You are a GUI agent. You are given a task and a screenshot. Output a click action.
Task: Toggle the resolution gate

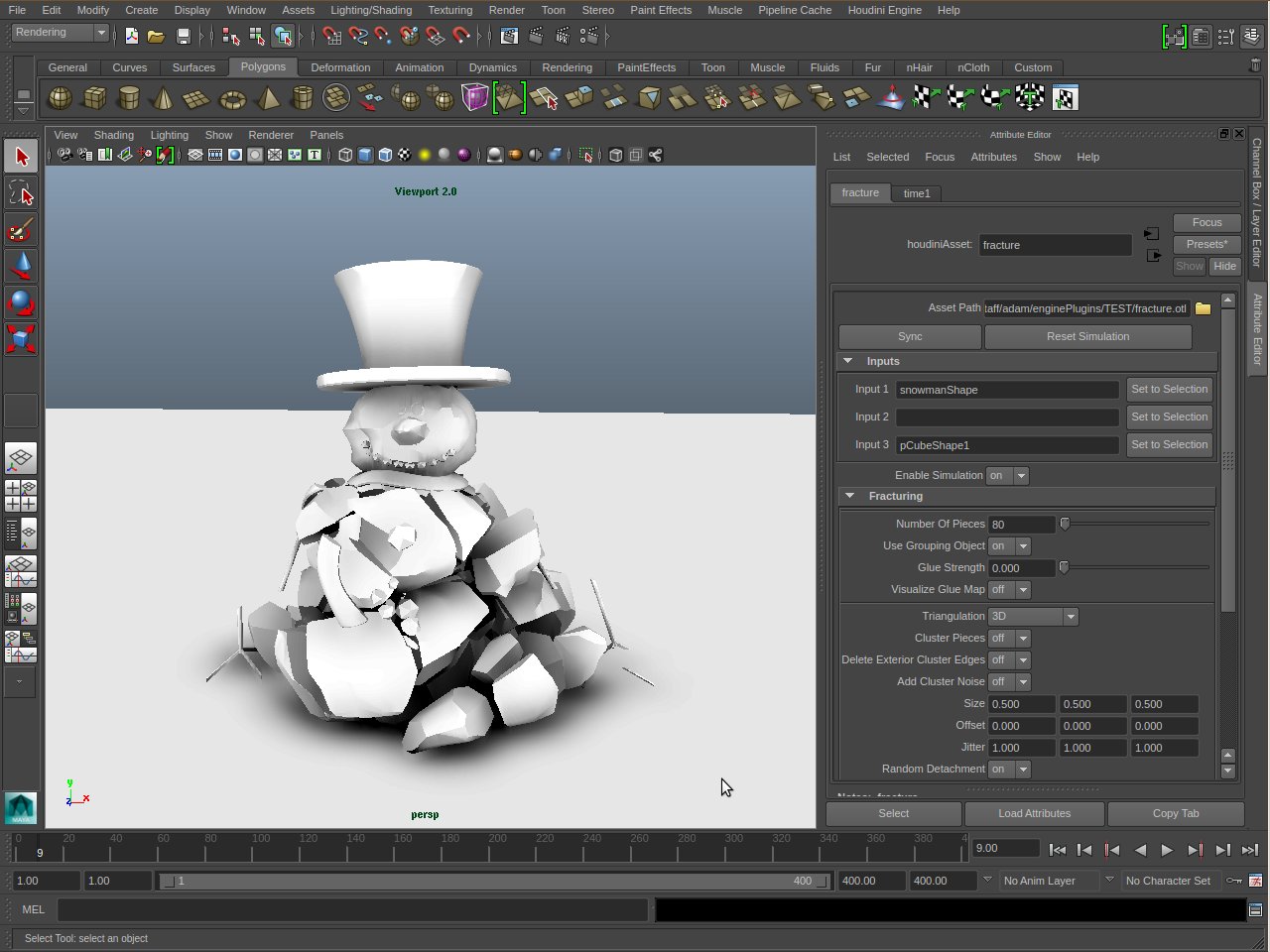coord(235,155)
